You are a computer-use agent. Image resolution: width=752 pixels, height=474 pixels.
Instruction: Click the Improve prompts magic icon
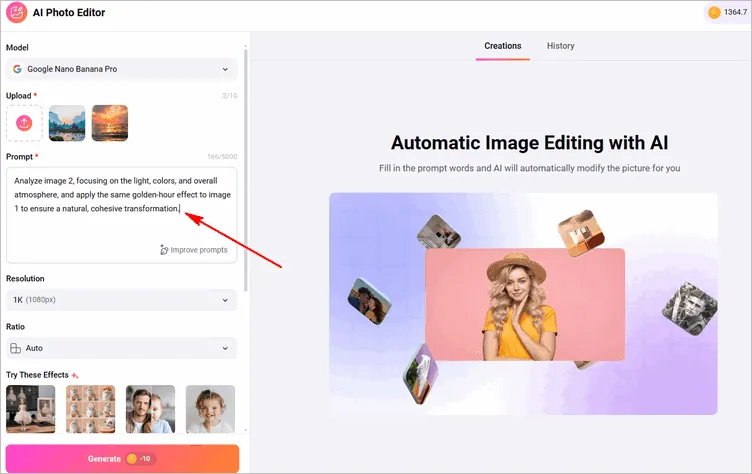click(x=164, y=250)
